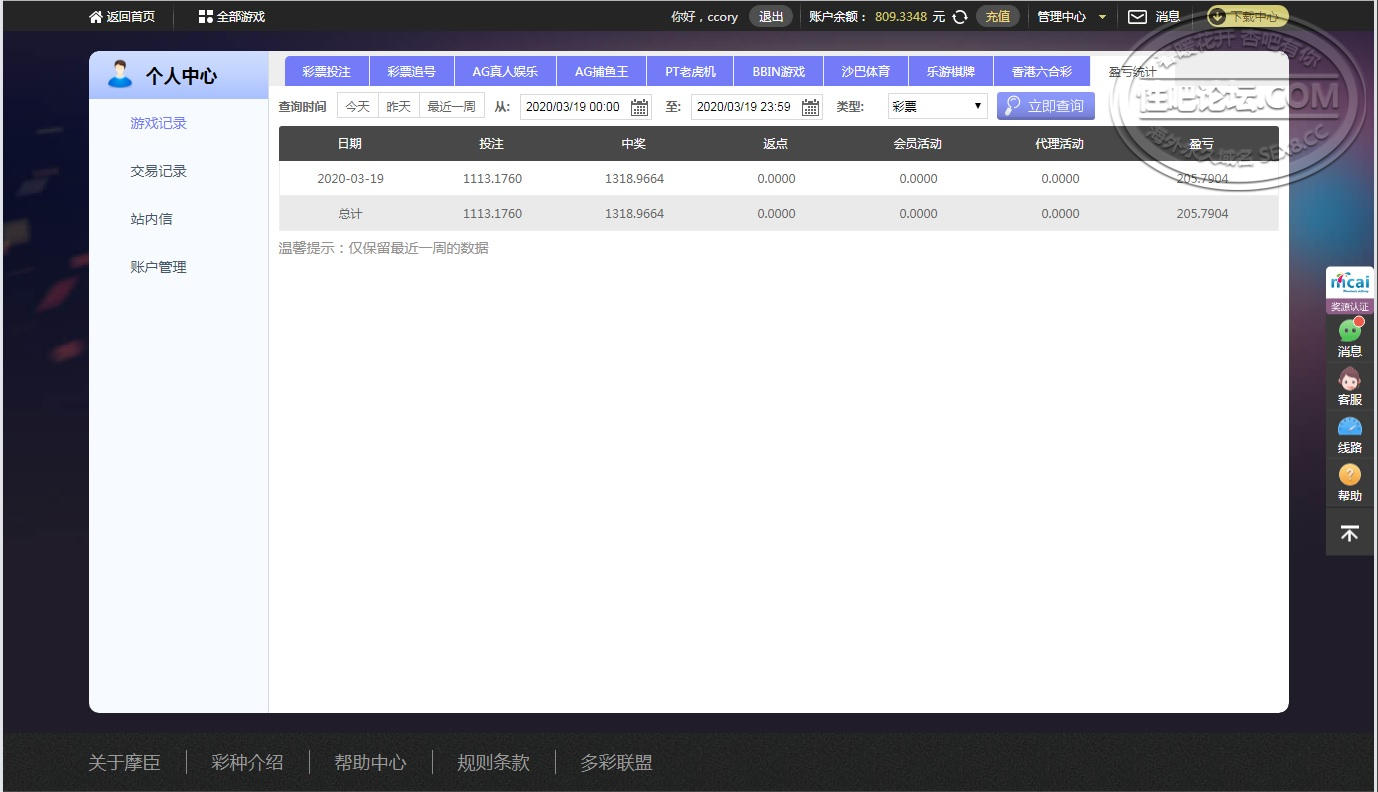The width and height of the screenshot is (1378, 792).
Task: Switch to the AG真人娱乐 tab
Action: pos(505,72)
